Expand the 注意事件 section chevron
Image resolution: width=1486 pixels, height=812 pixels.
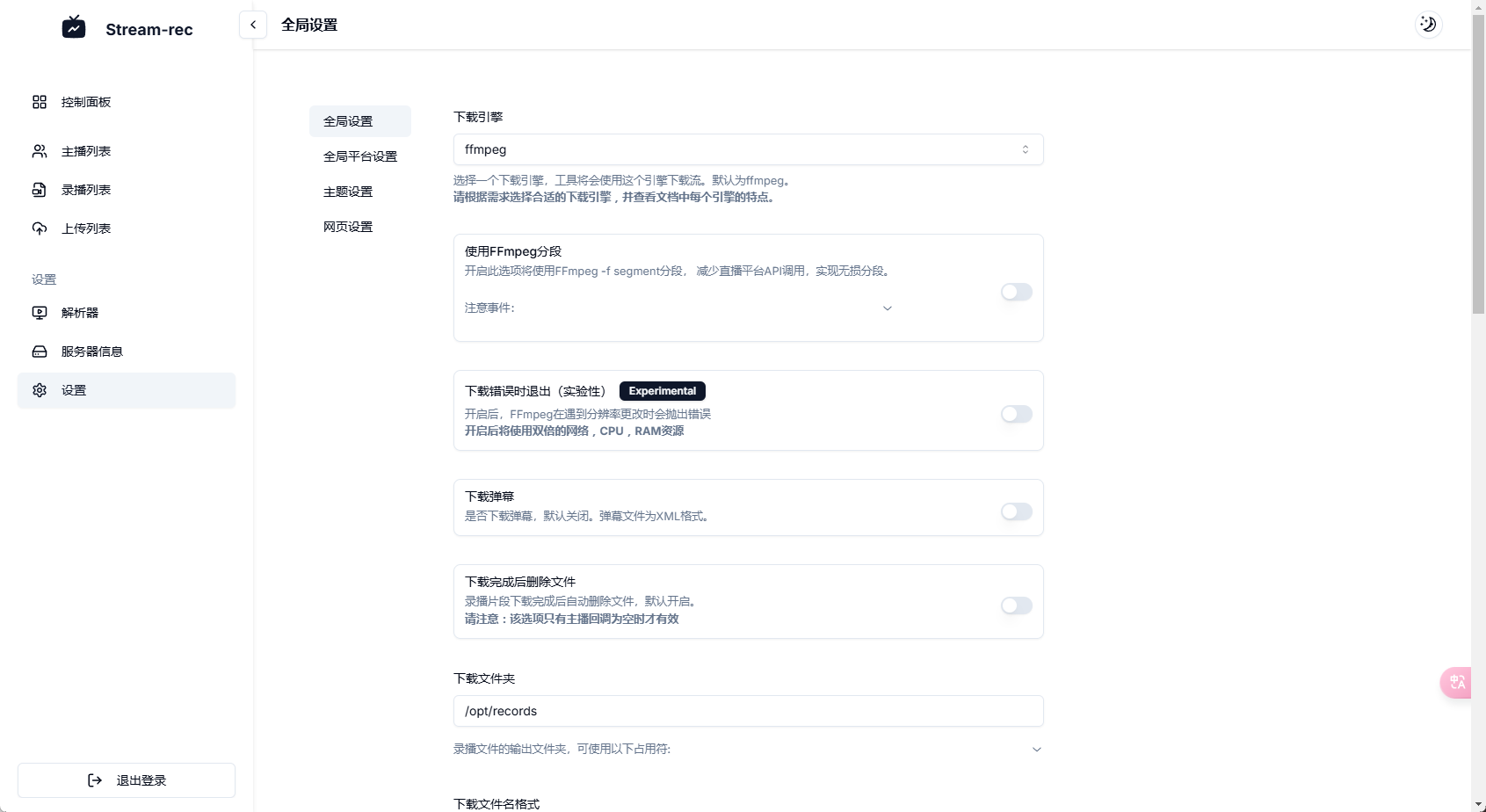click(x=888, y=308)
